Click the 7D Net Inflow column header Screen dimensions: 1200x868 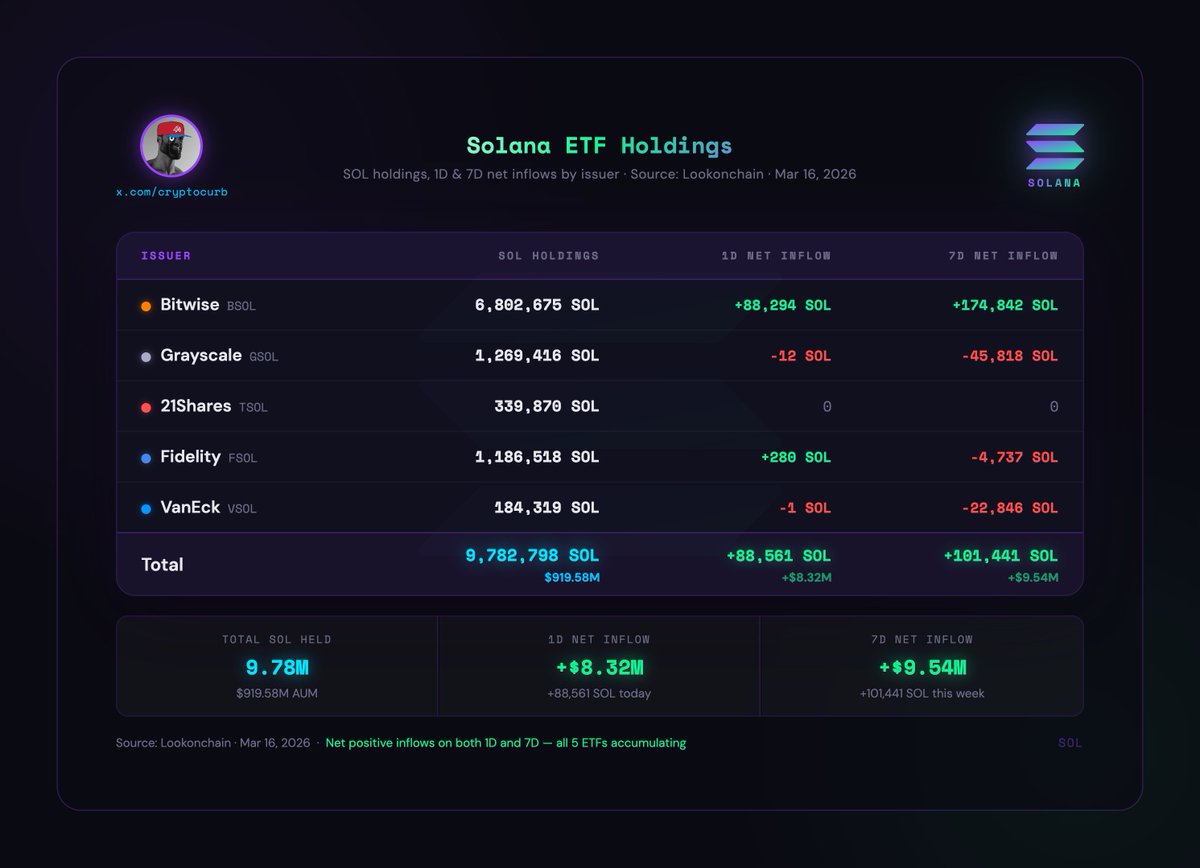coord(1003,256)
